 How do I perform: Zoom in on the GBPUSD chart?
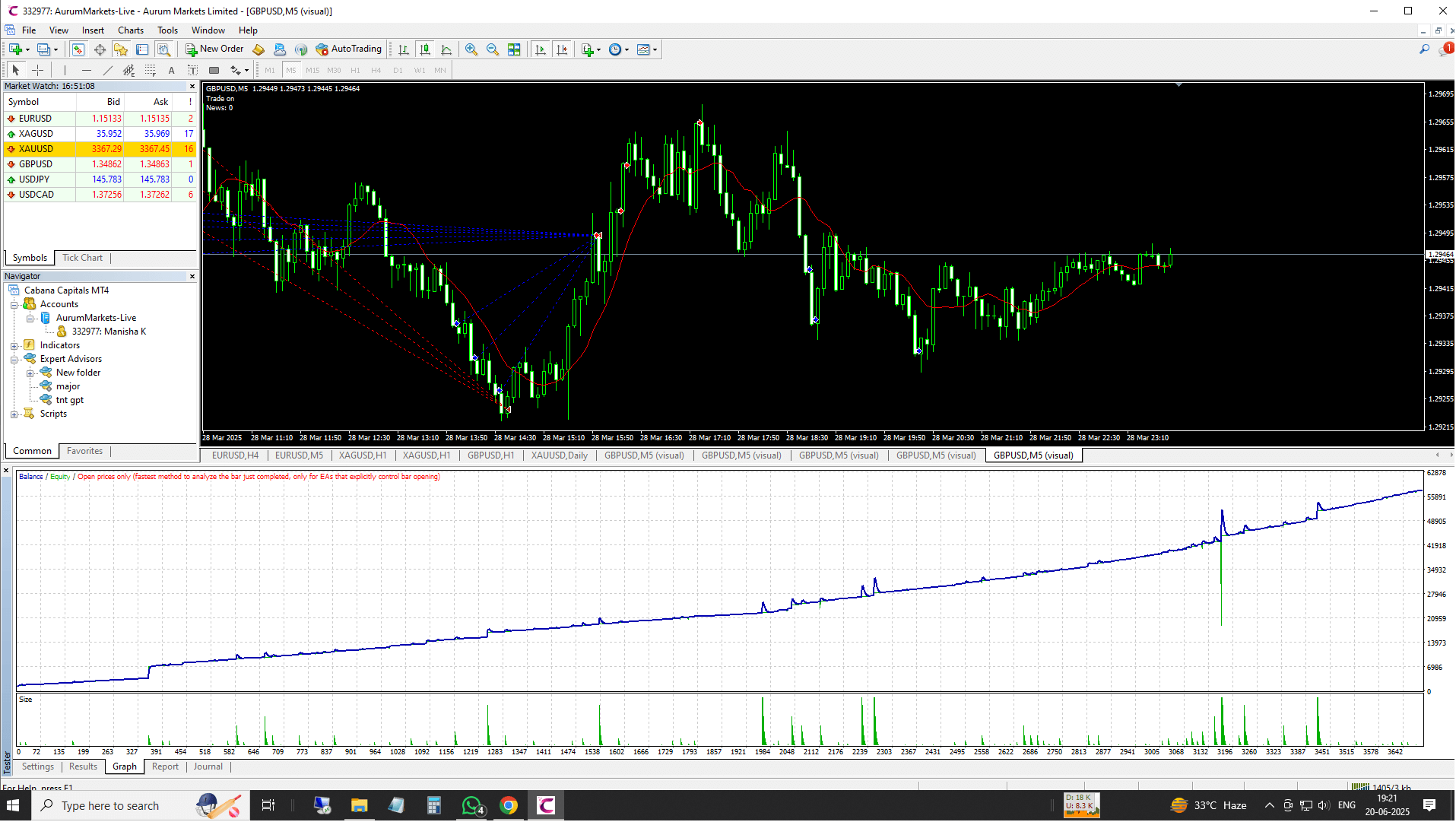click(x=471, y=49)
